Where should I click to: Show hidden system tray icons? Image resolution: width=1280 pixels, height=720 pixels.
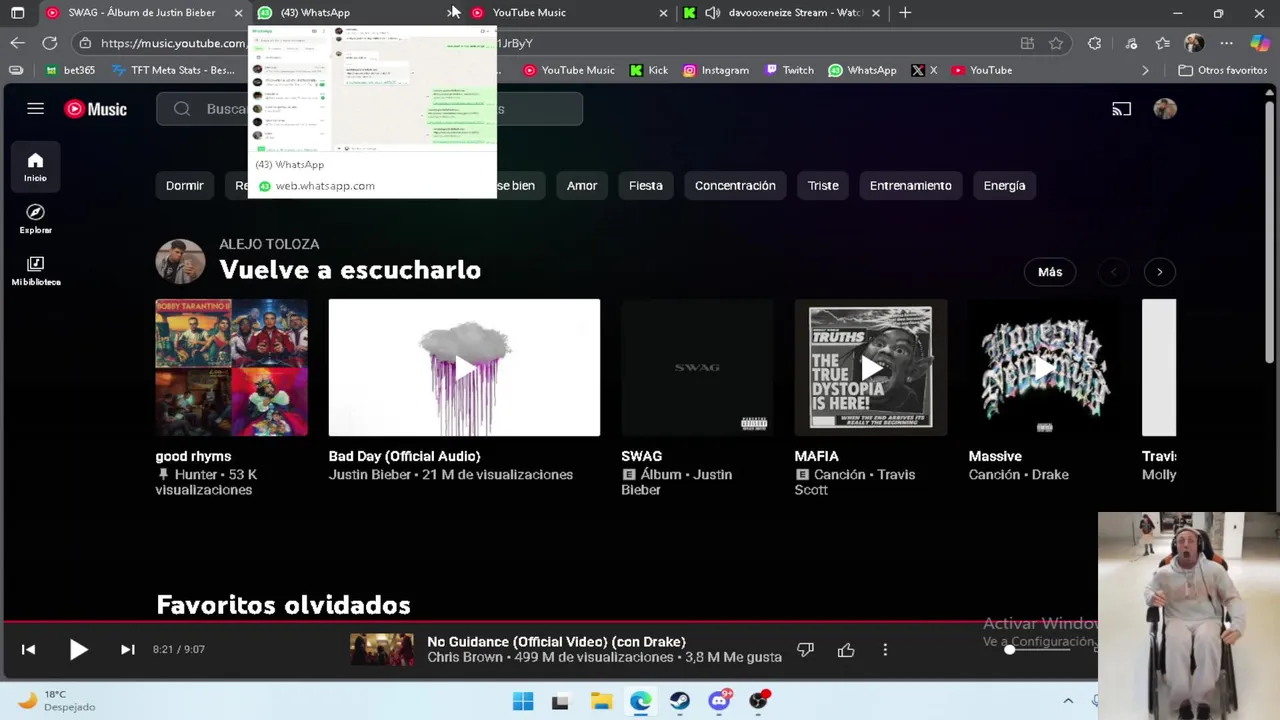pyautogui.click(x=1068, y=701)
